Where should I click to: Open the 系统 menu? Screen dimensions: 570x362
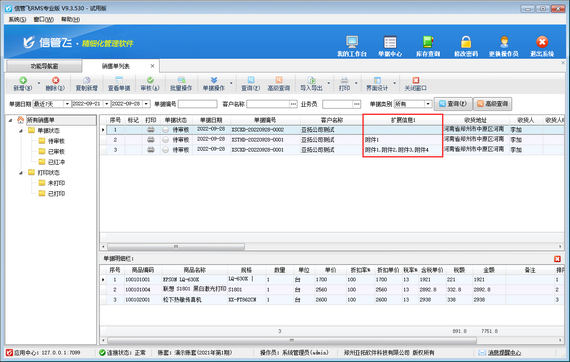17,19
